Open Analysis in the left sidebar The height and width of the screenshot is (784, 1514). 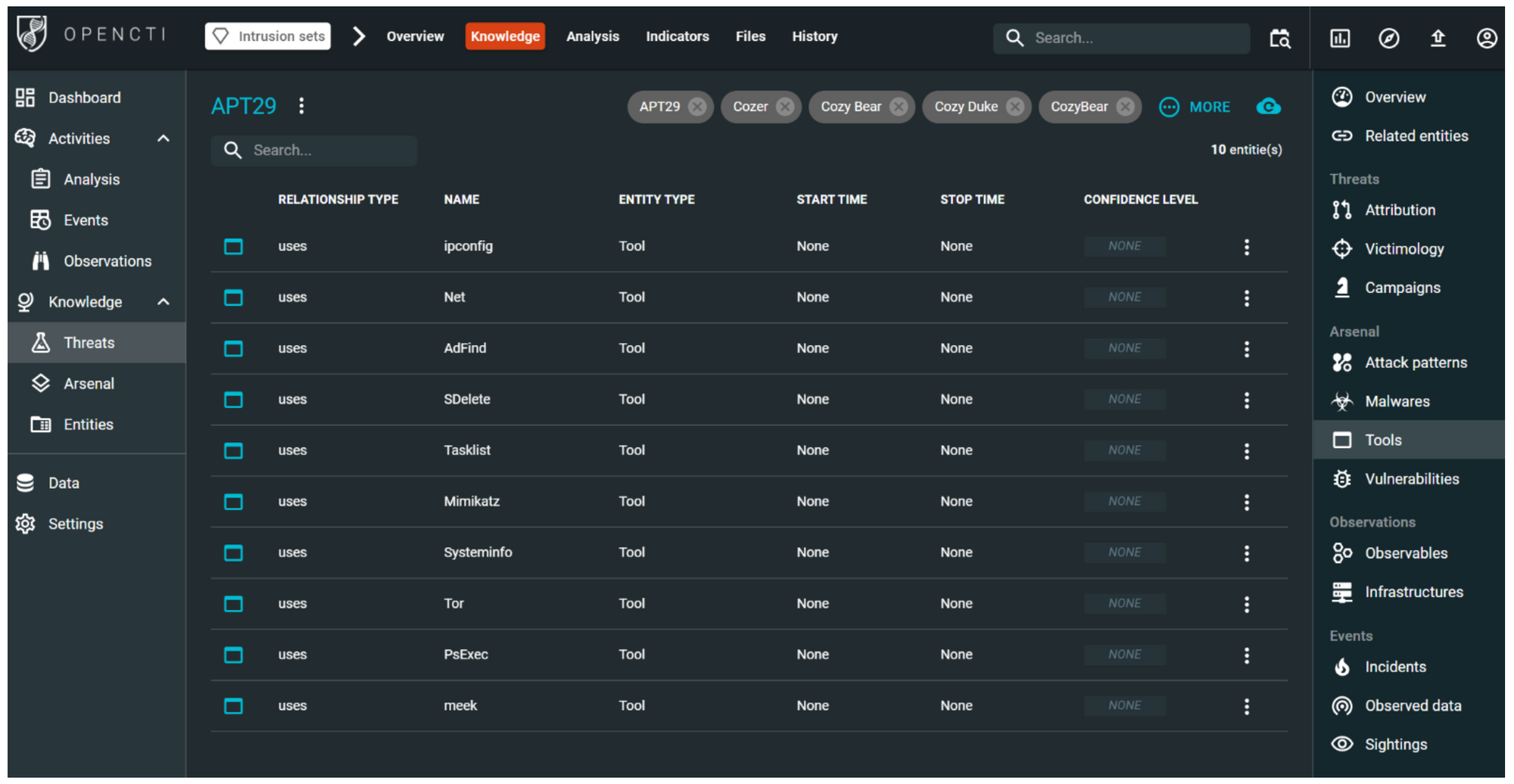[97, 179]
